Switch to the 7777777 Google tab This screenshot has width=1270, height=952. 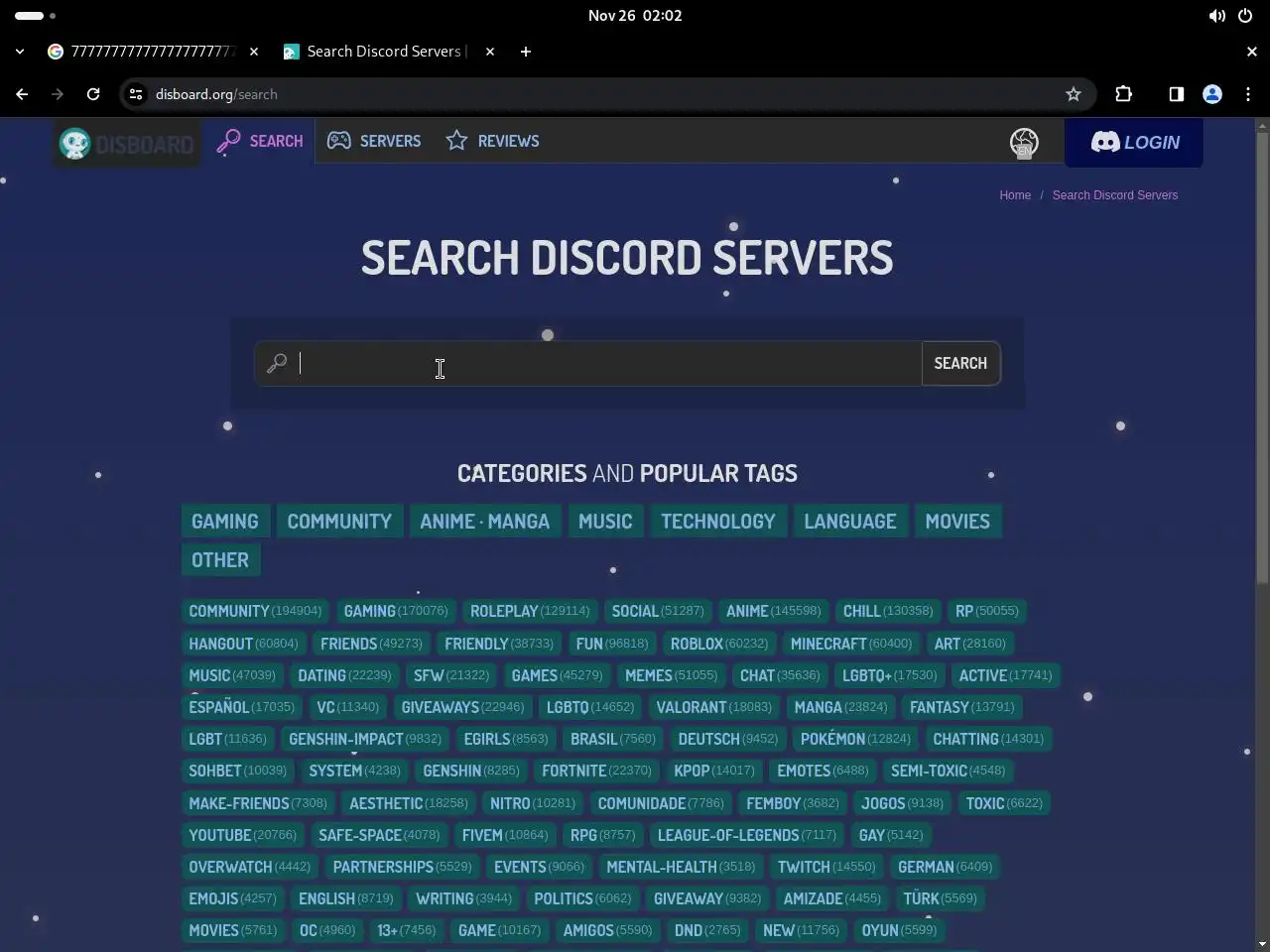154,52
